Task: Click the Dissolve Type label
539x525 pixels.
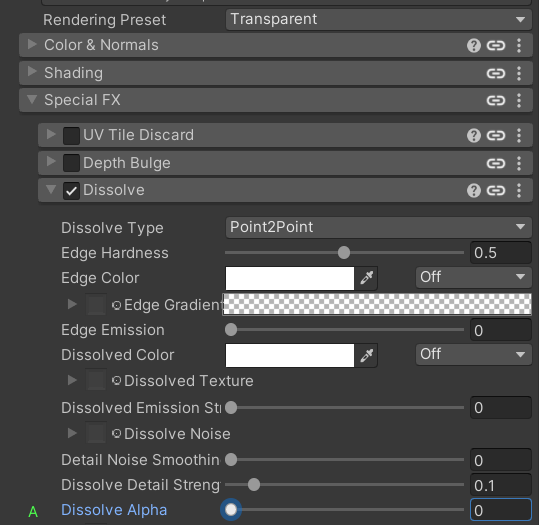Action: point(112,228)
